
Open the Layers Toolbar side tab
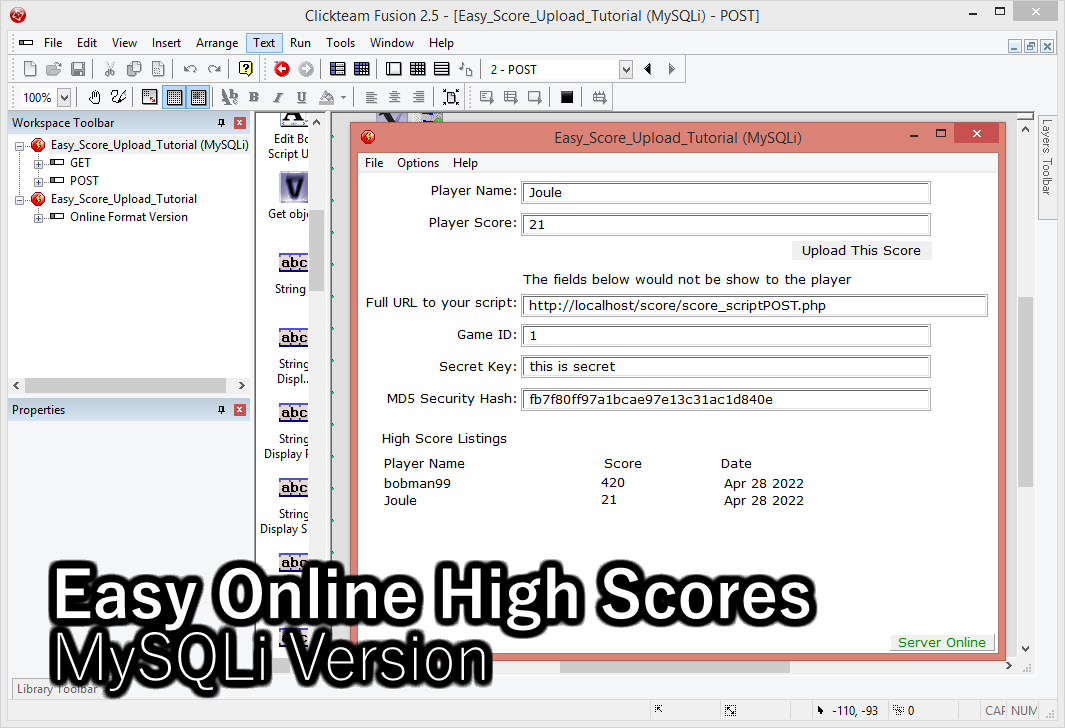[x=1047, y=166]
